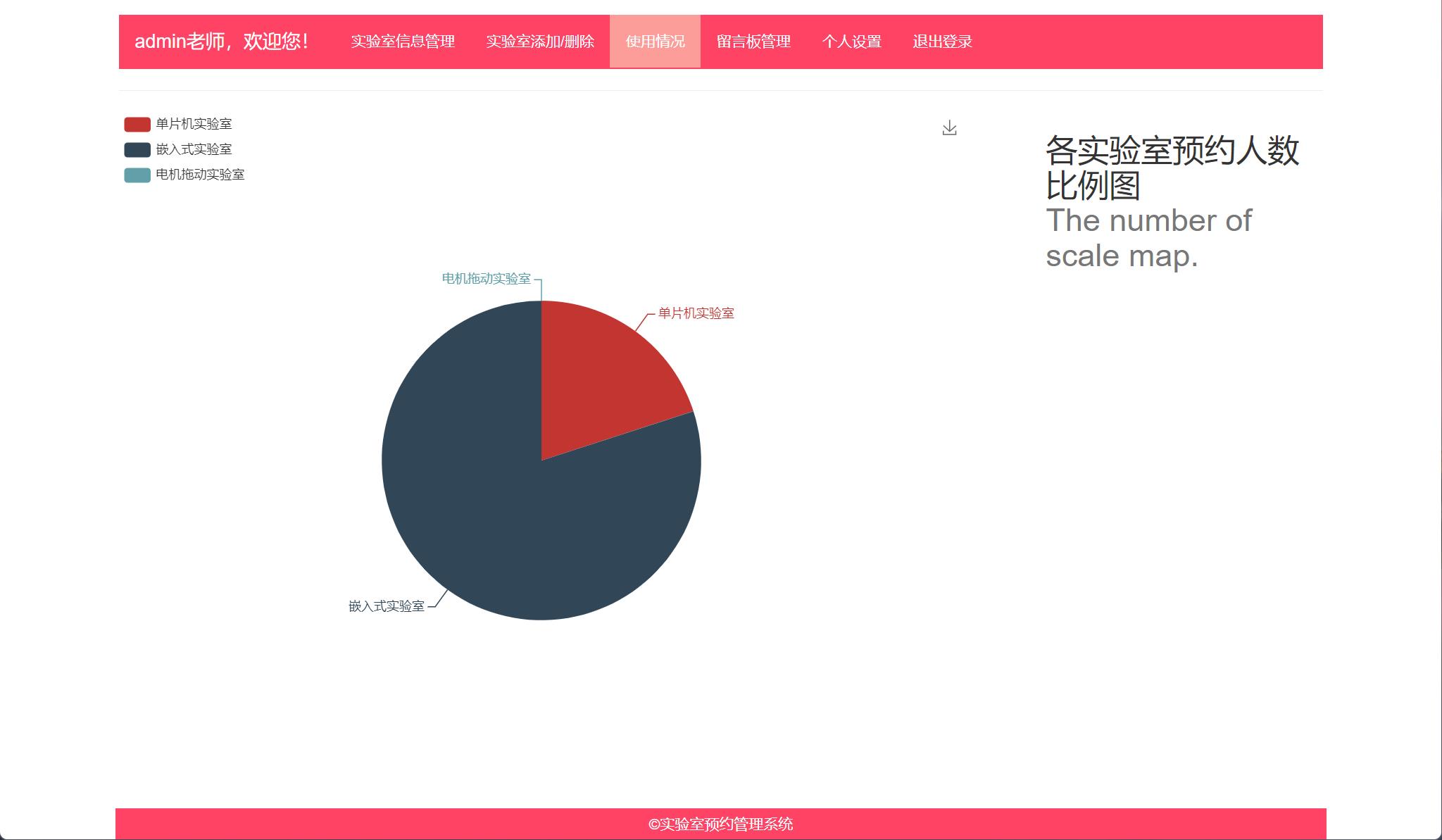This screenshot has height=840, width=1442.
Task: Click the 电机拖动实验室 slice callout label
Action: coord(487,279)
